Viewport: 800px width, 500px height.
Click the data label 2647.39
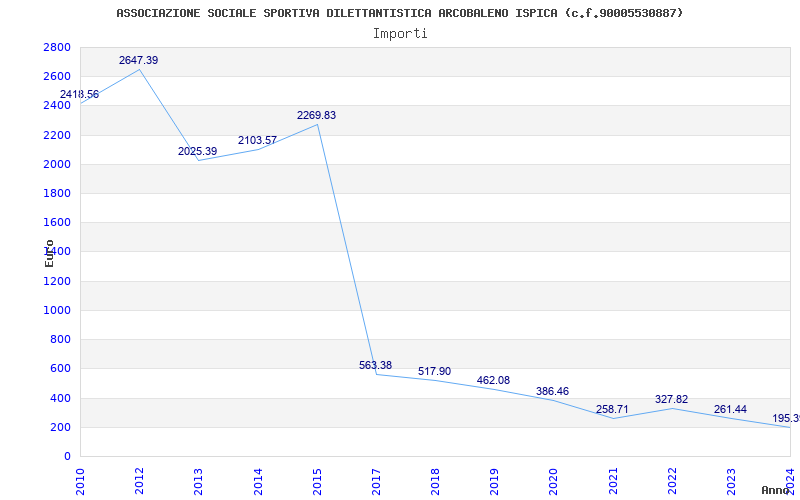click(138, 60)
